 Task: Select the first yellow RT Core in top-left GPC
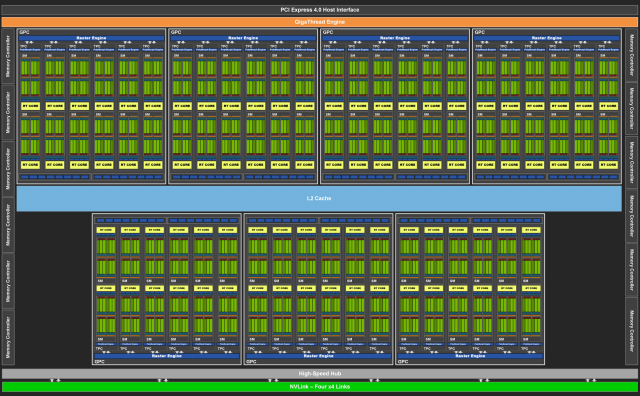[x=31, y=106]
